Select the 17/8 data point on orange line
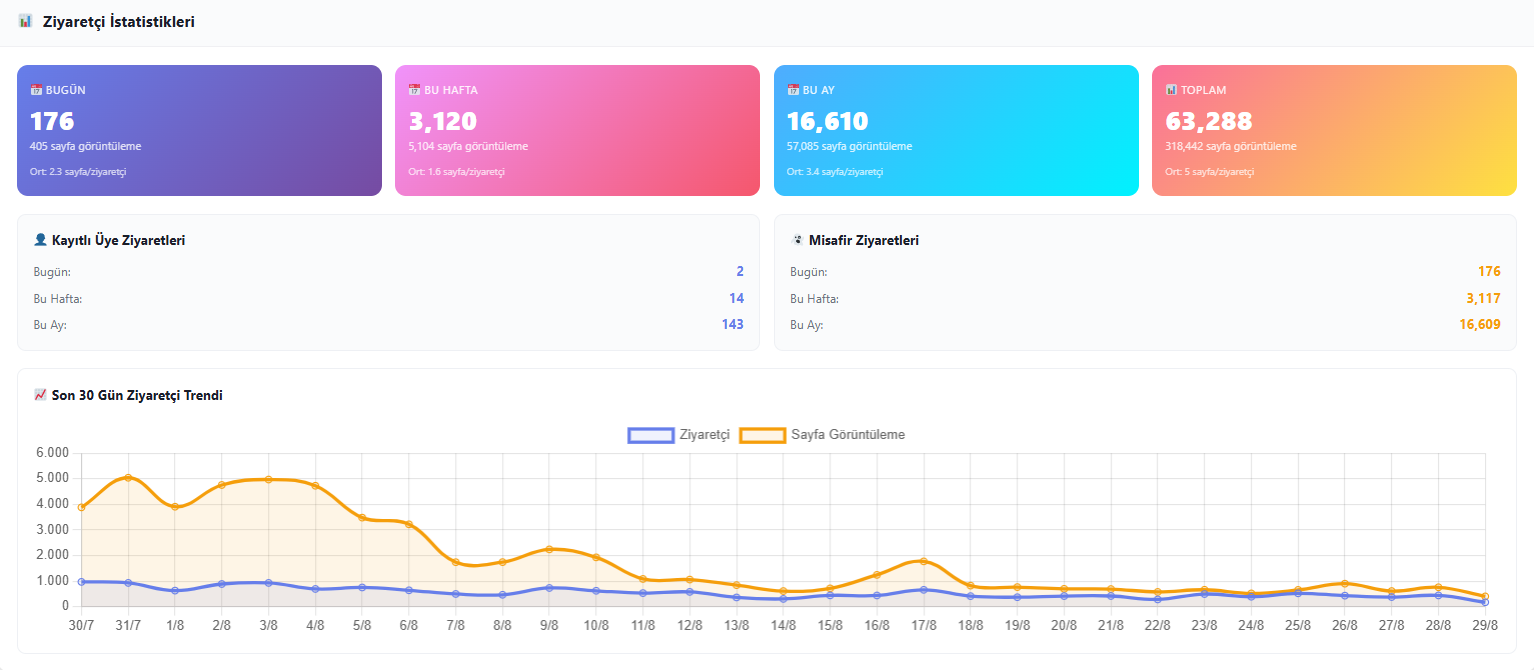 click(x=924, y=561)
